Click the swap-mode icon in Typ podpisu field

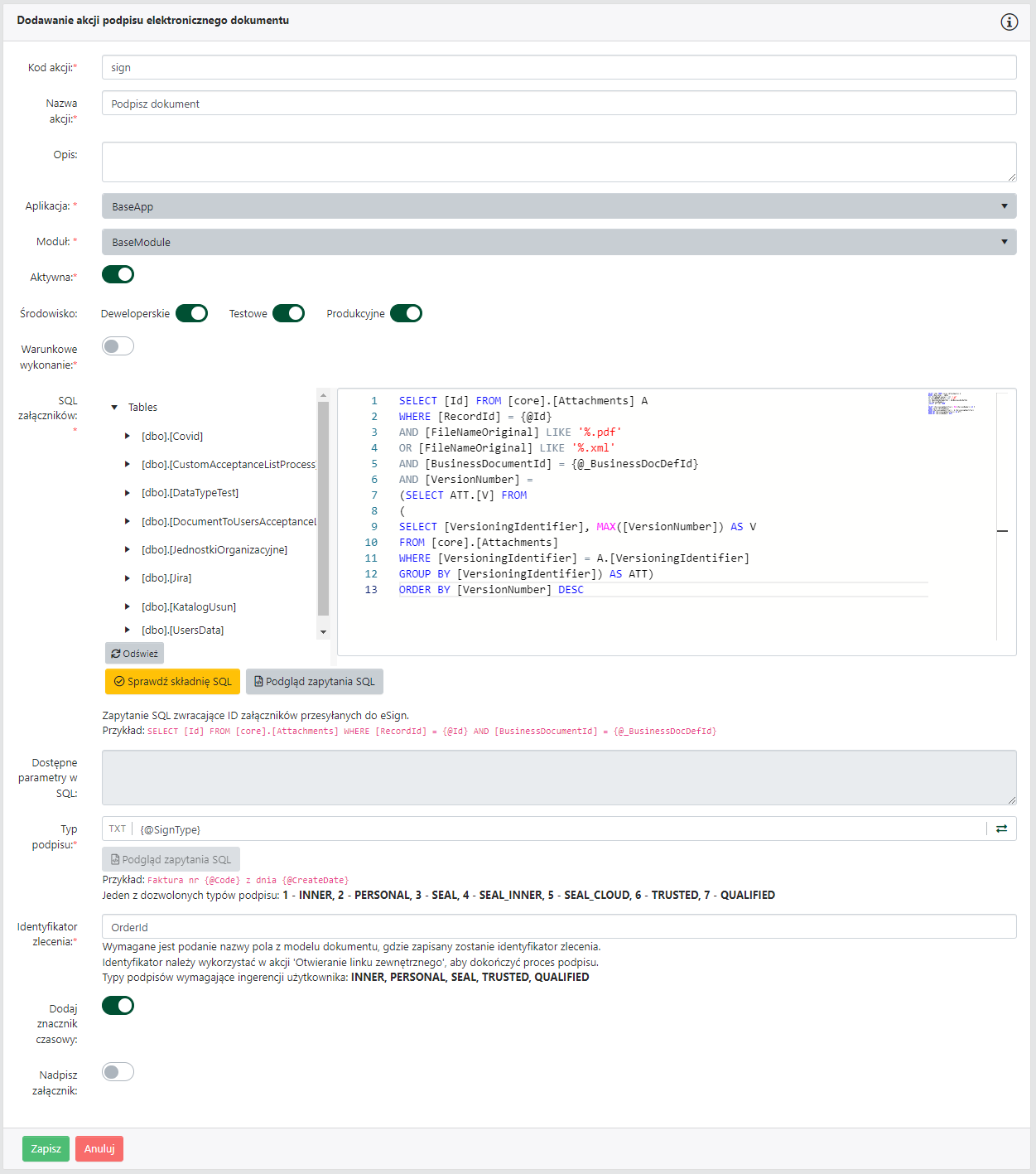[x=1001, y=829]
